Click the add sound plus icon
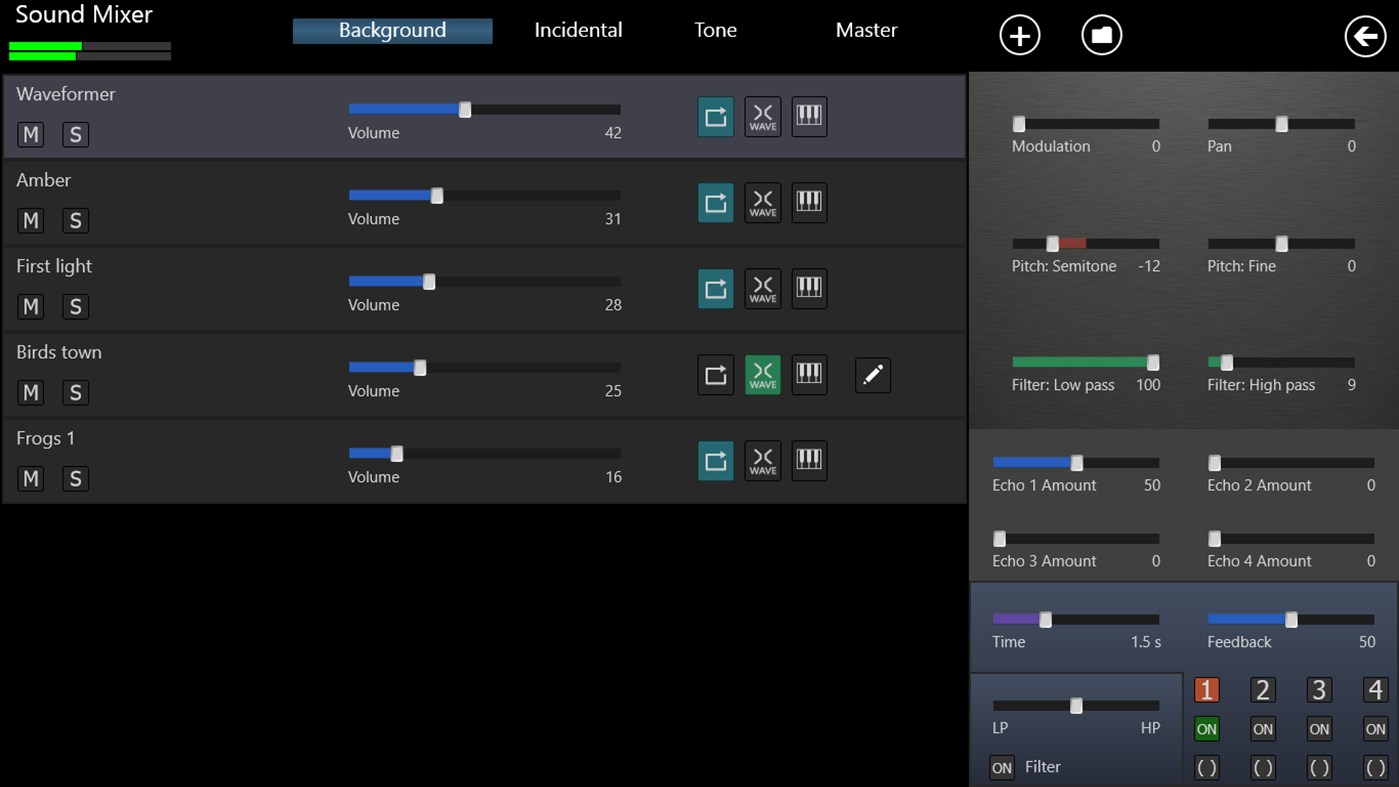The image size is (1399, 787). pos(1019,34)
